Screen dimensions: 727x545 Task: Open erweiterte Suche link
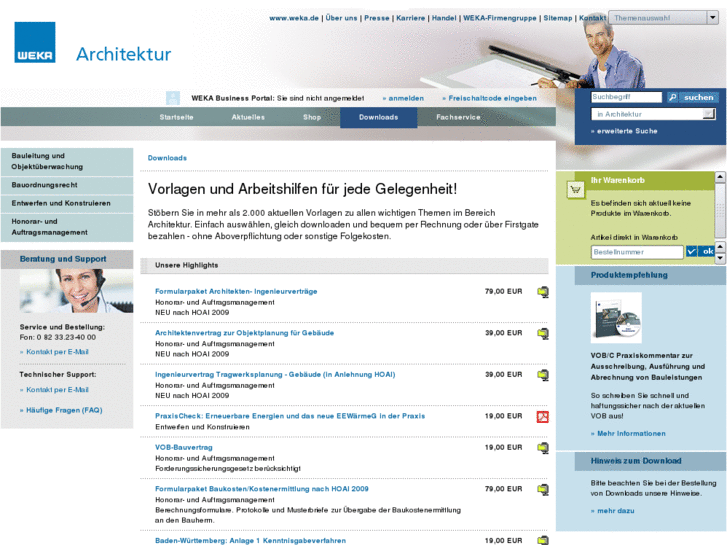point(624,131)
